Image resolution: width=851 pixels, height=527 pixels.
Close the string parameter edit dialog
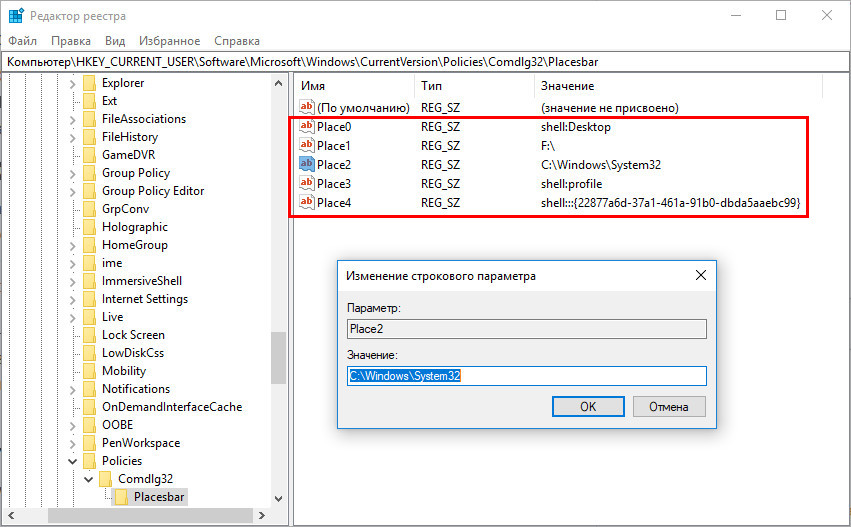(x=701, y=275)
